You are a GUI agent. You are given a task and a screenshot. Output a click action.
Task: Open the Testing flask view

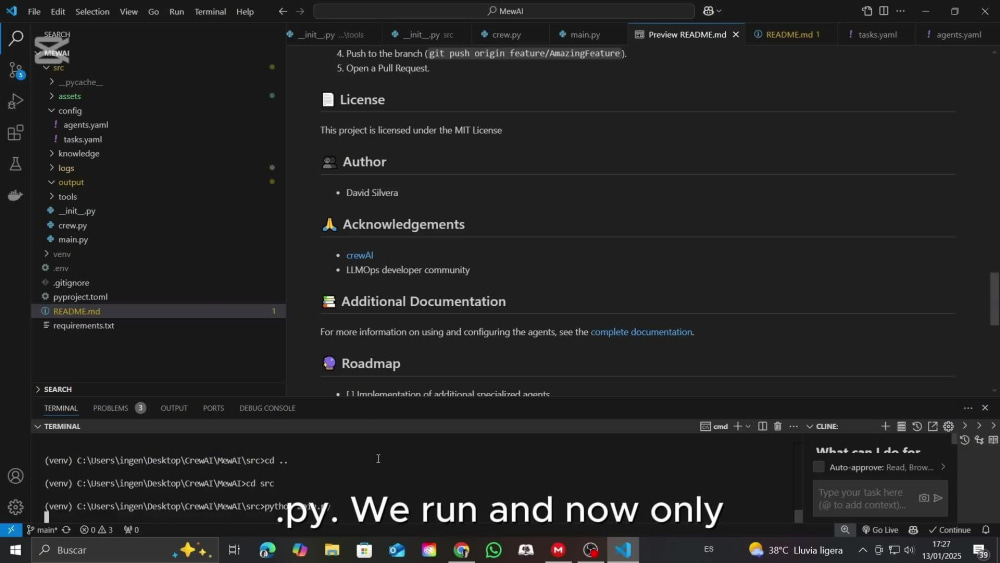coord(16,164)
